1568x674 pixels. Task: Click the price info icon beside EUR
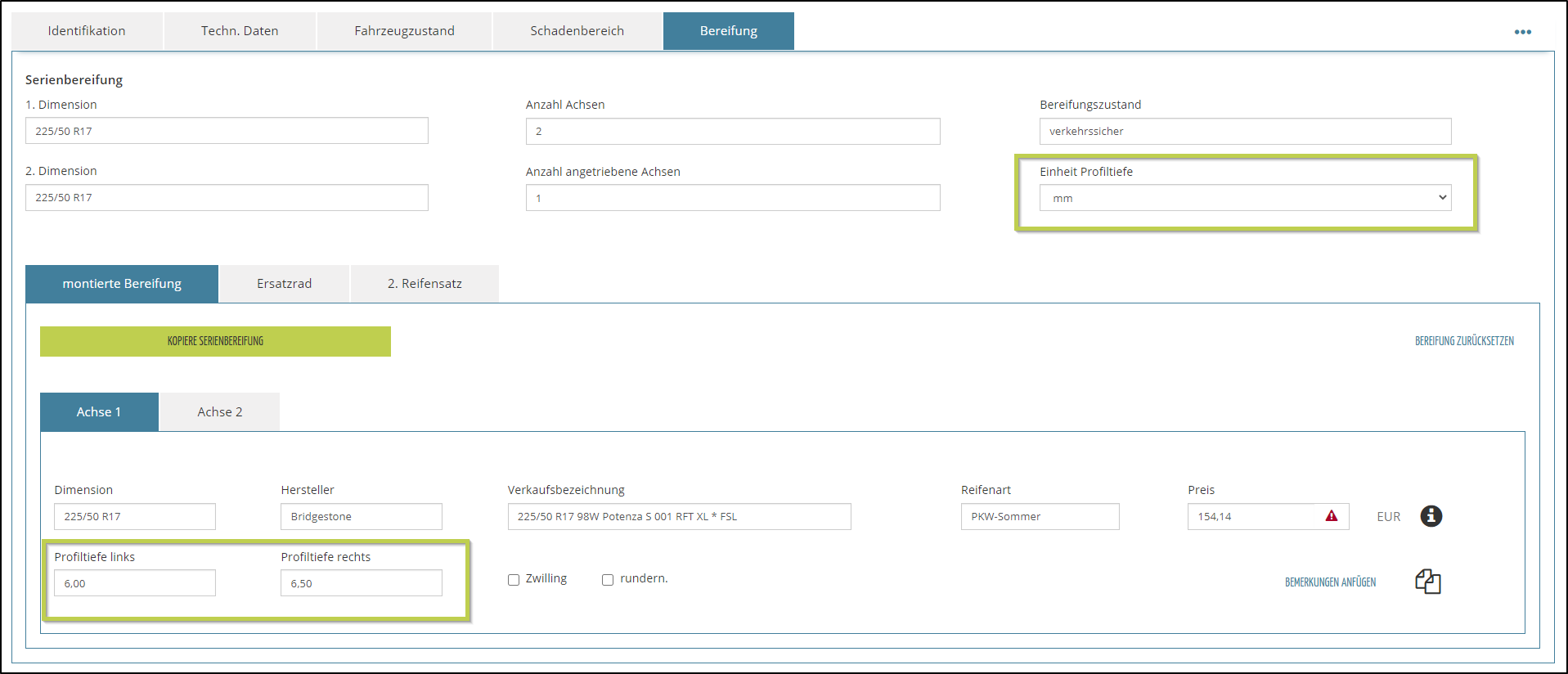(x=1431, y=516)
